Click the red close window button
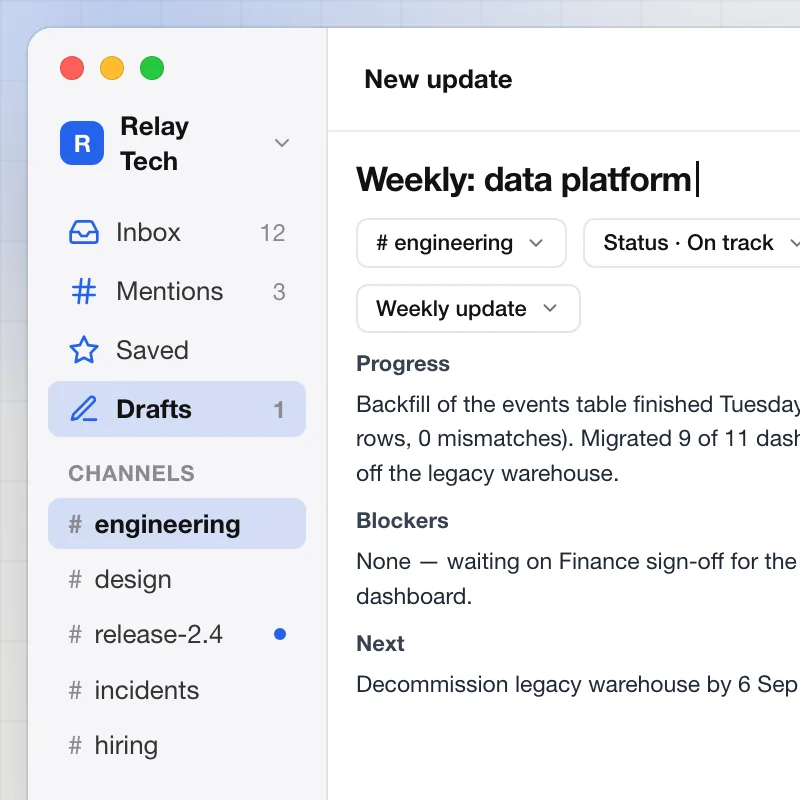 point(72,68)
